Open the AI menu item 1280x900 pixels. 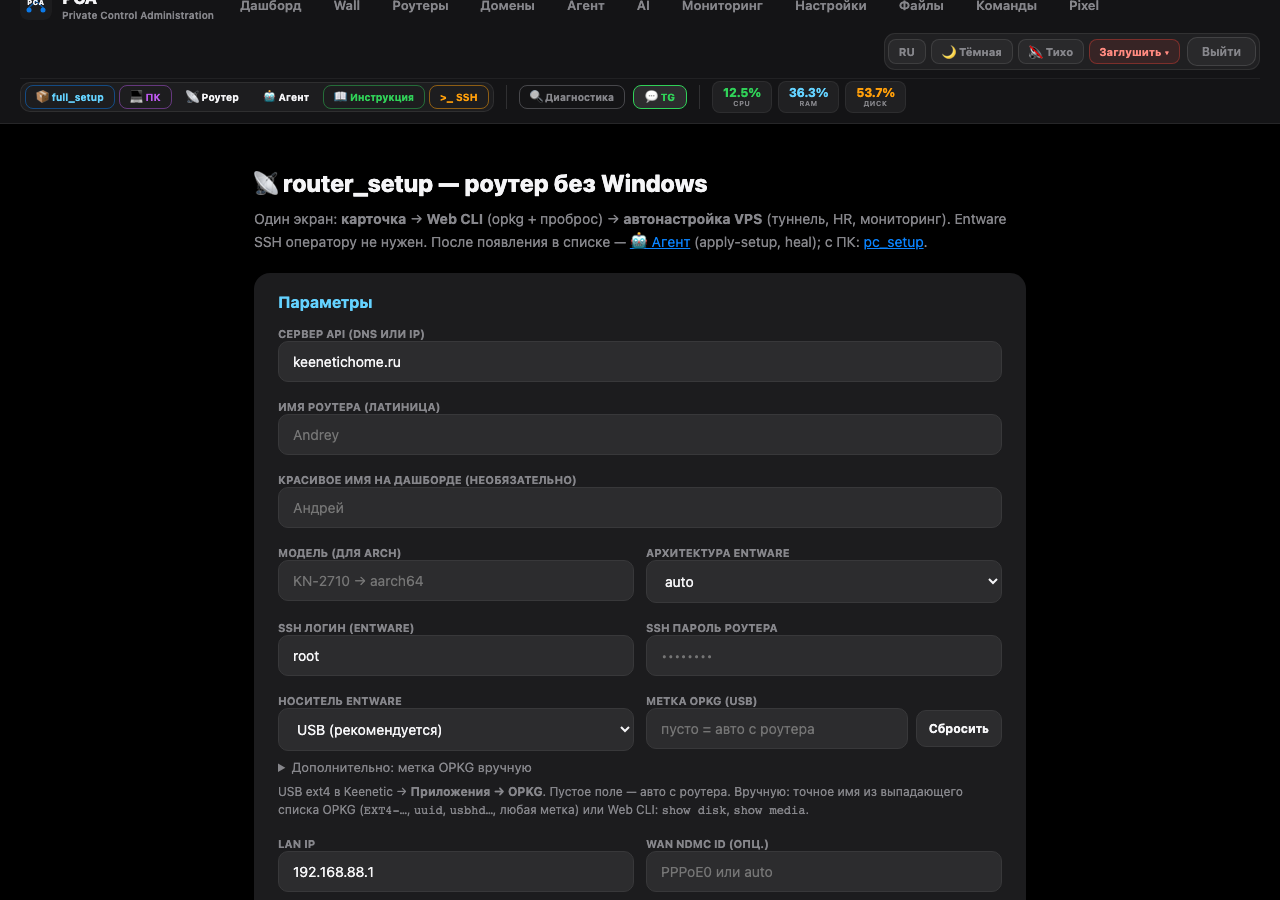[x=643, y=6]
